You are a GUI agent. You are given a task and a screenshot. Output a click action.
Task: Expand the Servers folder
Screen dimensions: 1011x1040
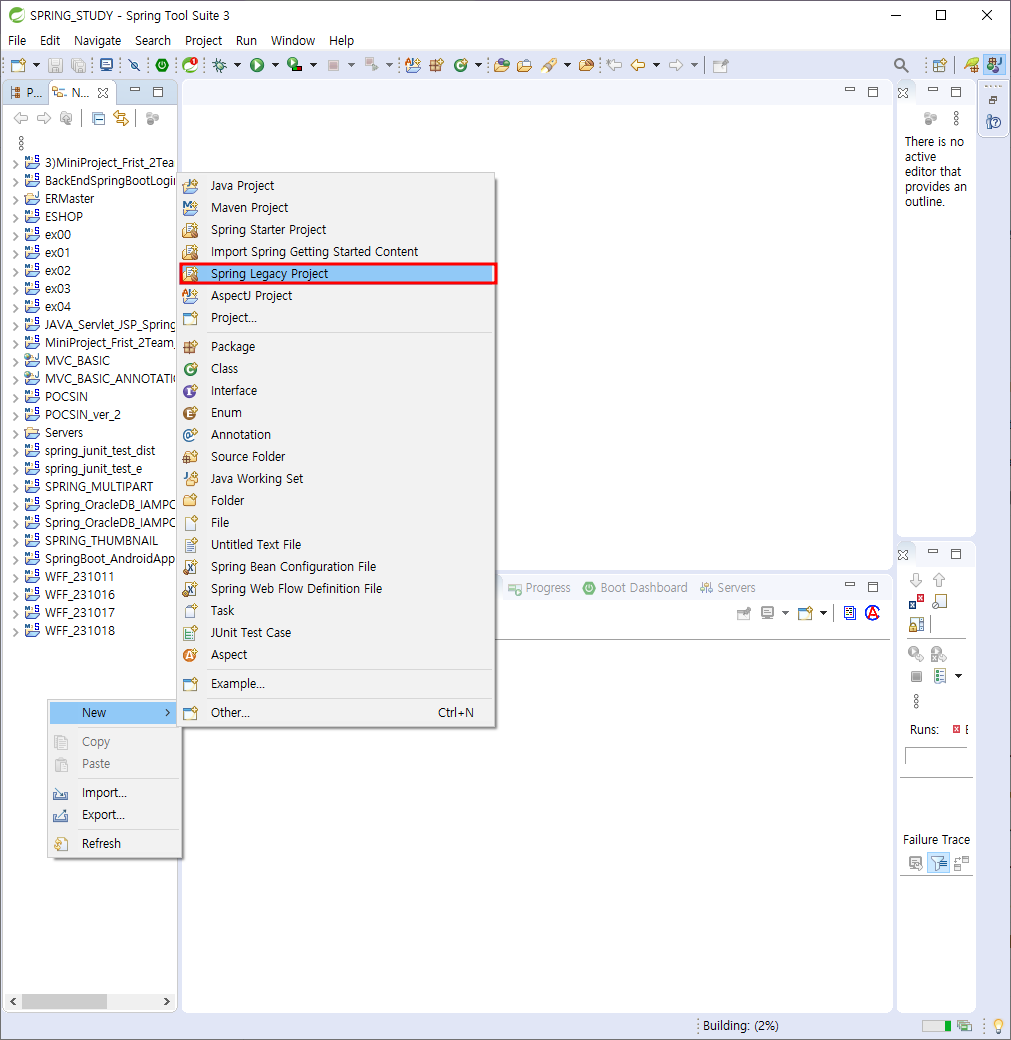(x=16, y=434)
